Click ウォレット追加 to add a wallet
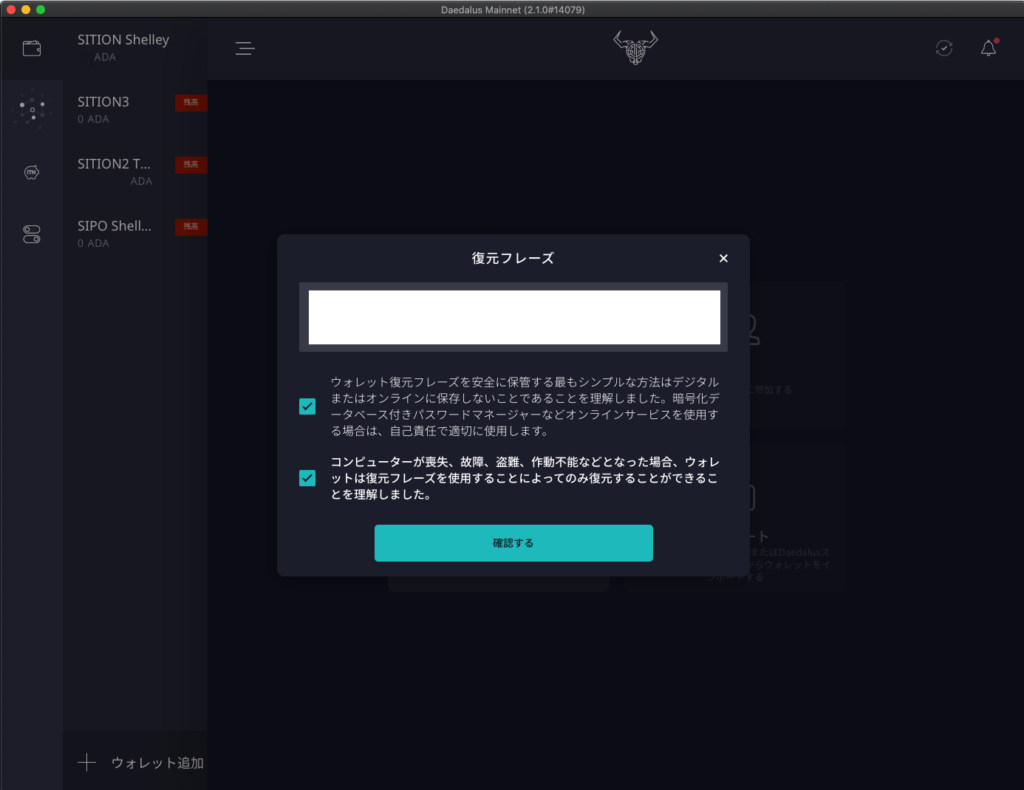Screen dimensions: 1024x790 click(x=157, y=763)
